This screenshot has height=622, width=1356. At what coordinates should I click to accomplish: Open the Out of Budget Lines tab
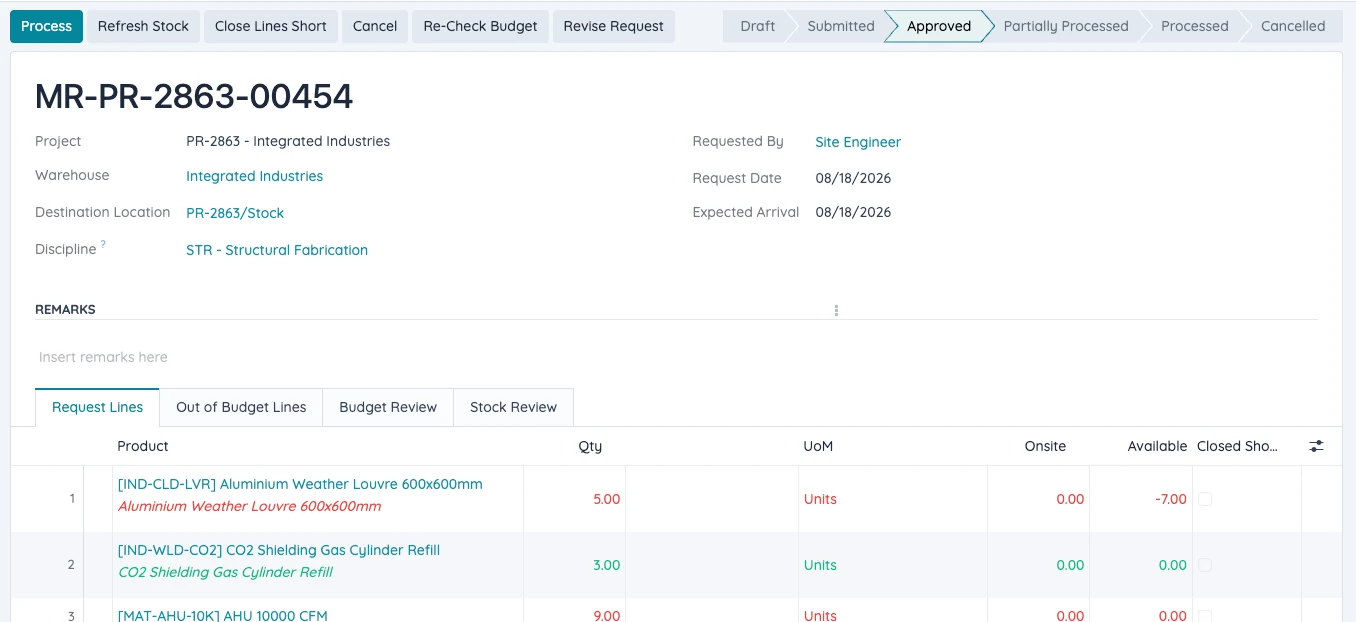[241, 407]
